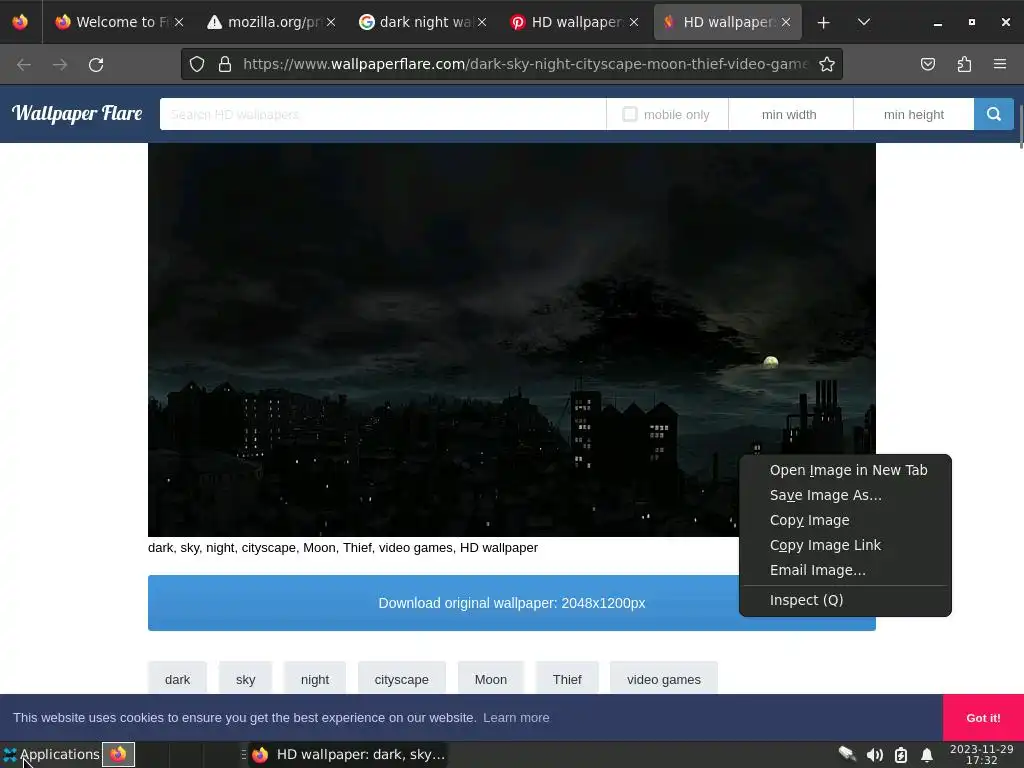
Task: Click the night tag
Action: point(315,679)
